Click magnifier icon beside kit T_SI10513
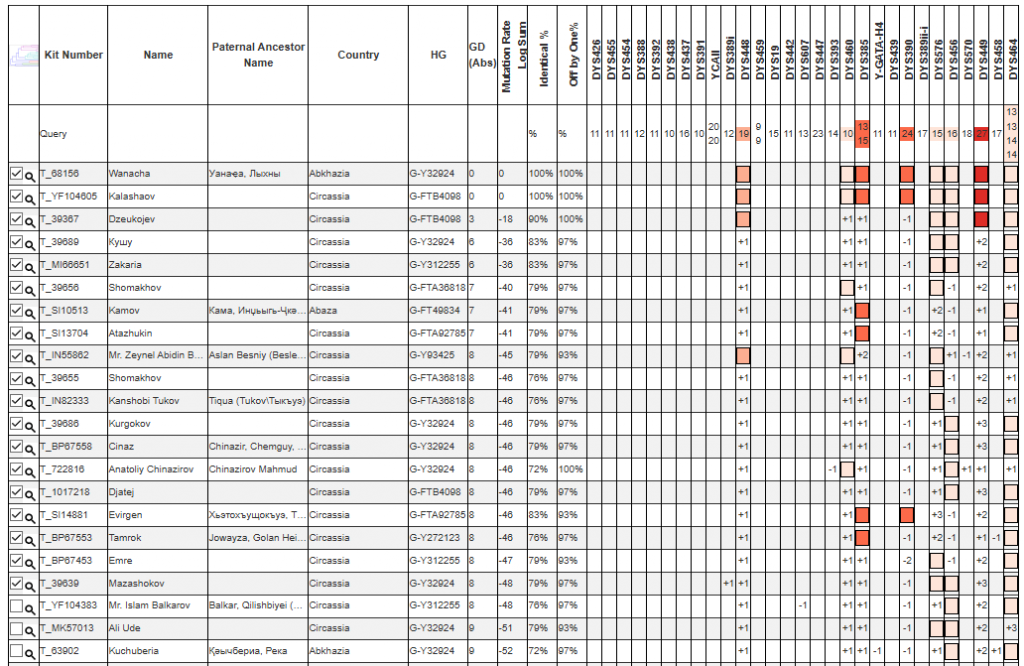This screenshot has height=666, width=1024. click(x=31, y=311)
